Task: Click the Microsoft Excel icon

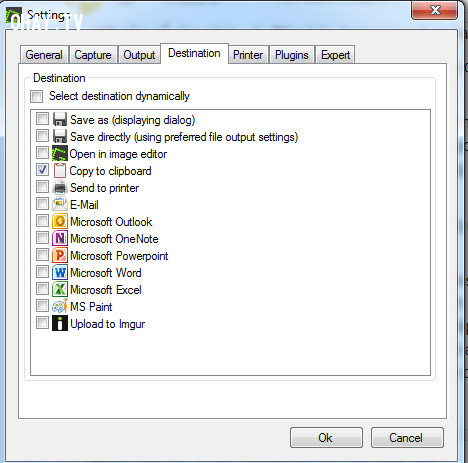Action: coord(60,289)
